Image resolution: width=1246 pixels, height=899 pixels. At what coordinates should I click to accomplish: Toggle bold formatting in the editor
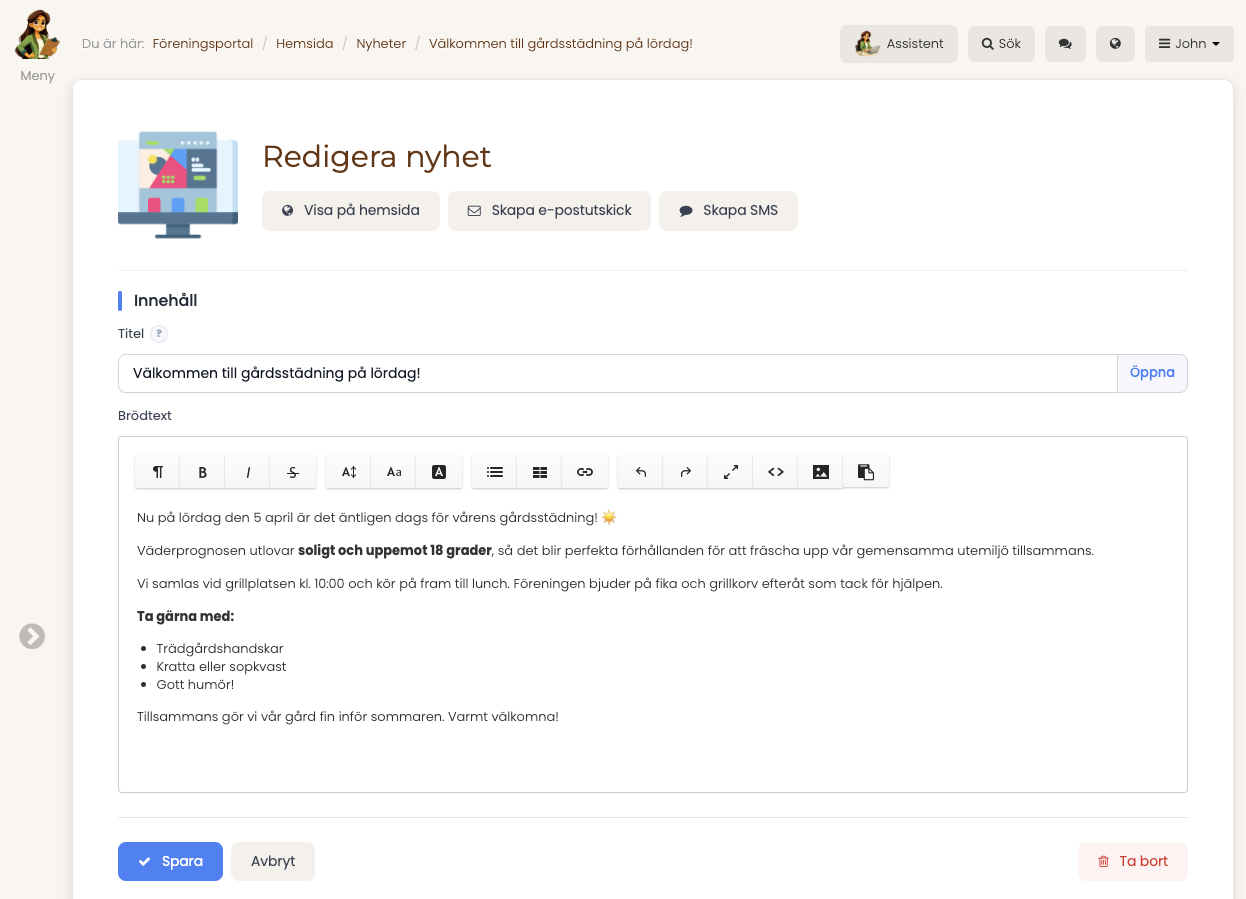pyautogui.click(x=202, y=472)
